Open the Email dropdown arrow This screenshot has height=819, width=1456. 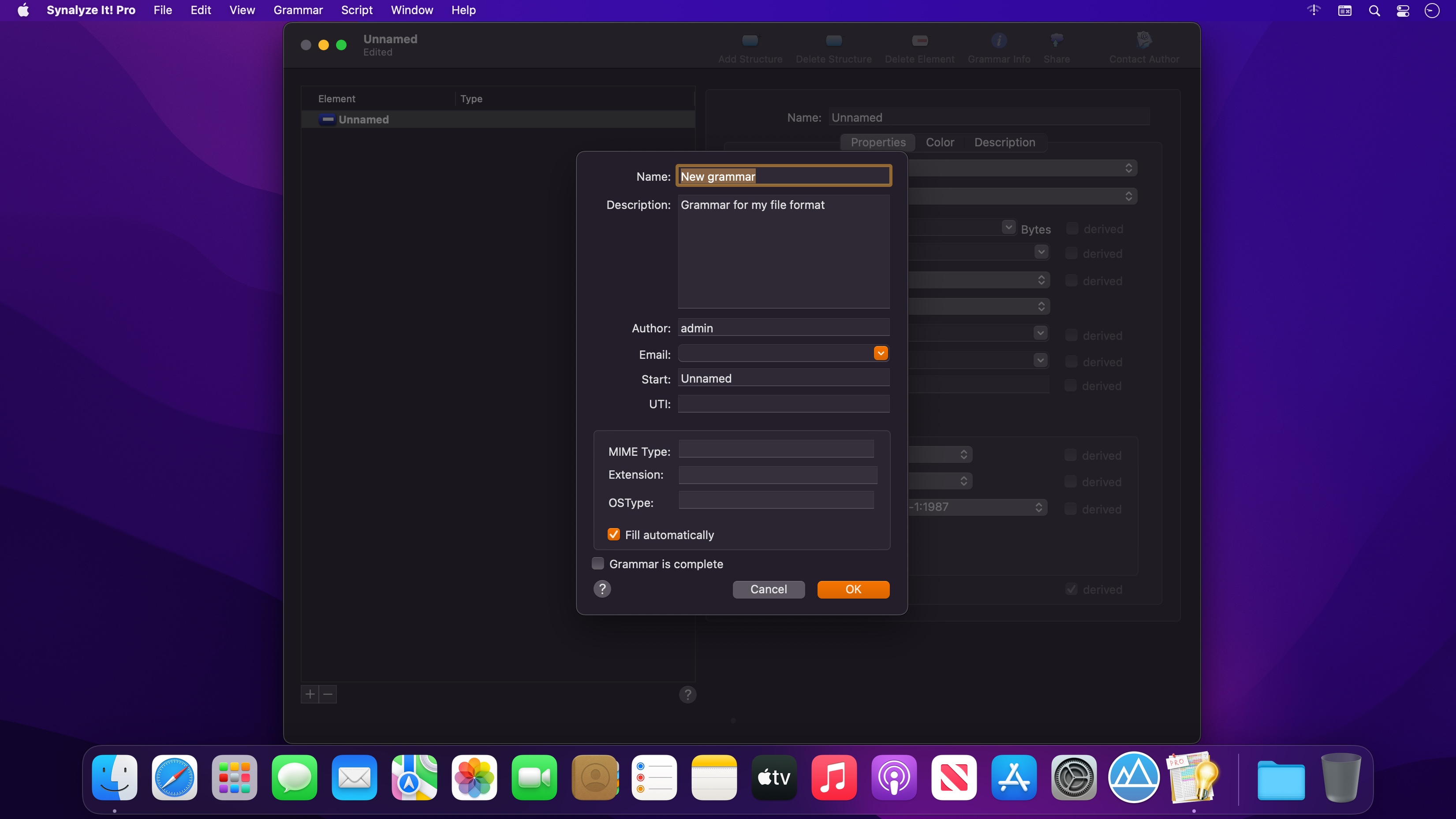(880, 353)
